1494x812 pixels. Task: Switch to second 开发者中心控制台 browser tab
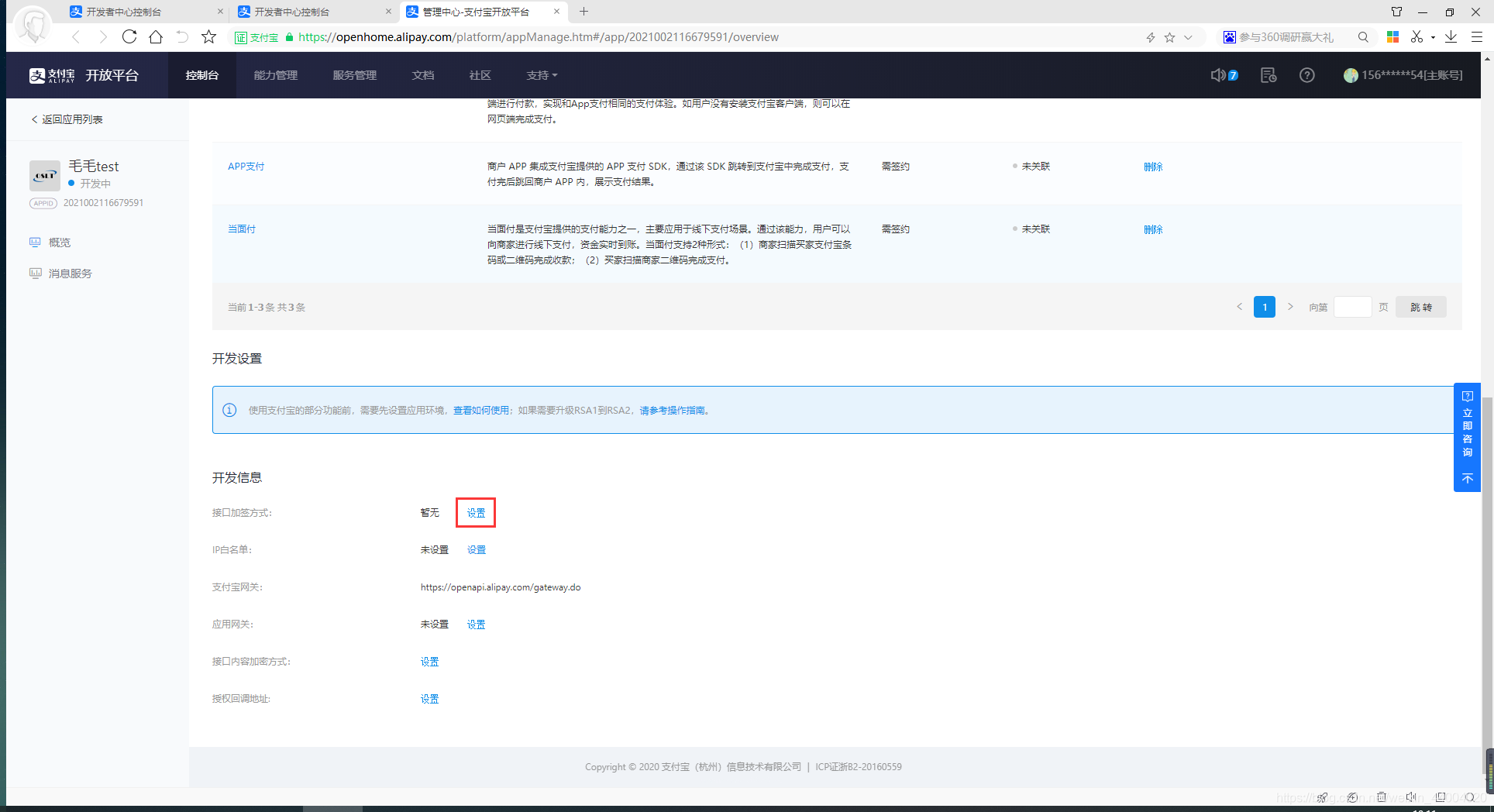[314, 12]
